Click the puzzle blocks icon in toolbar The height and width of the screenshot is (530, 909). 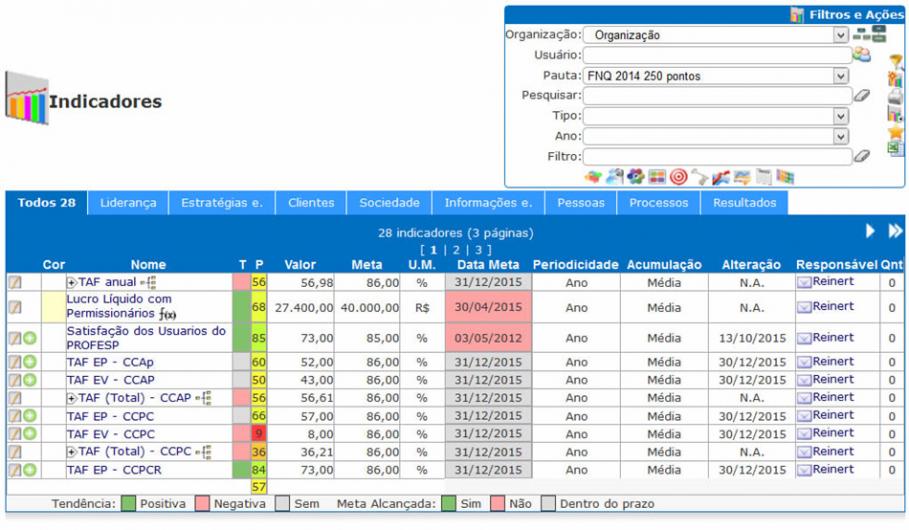592,177
